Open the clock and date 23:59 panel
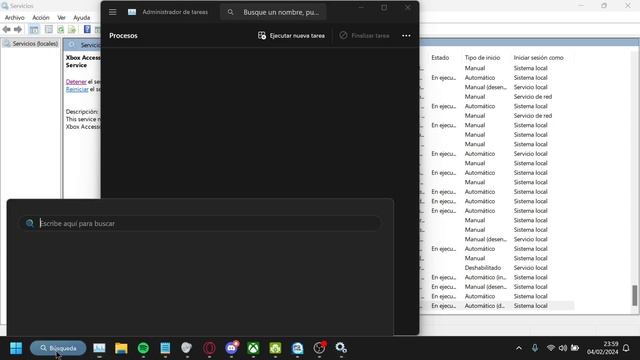This screenshot has width=640, height=360. (602, 348)
